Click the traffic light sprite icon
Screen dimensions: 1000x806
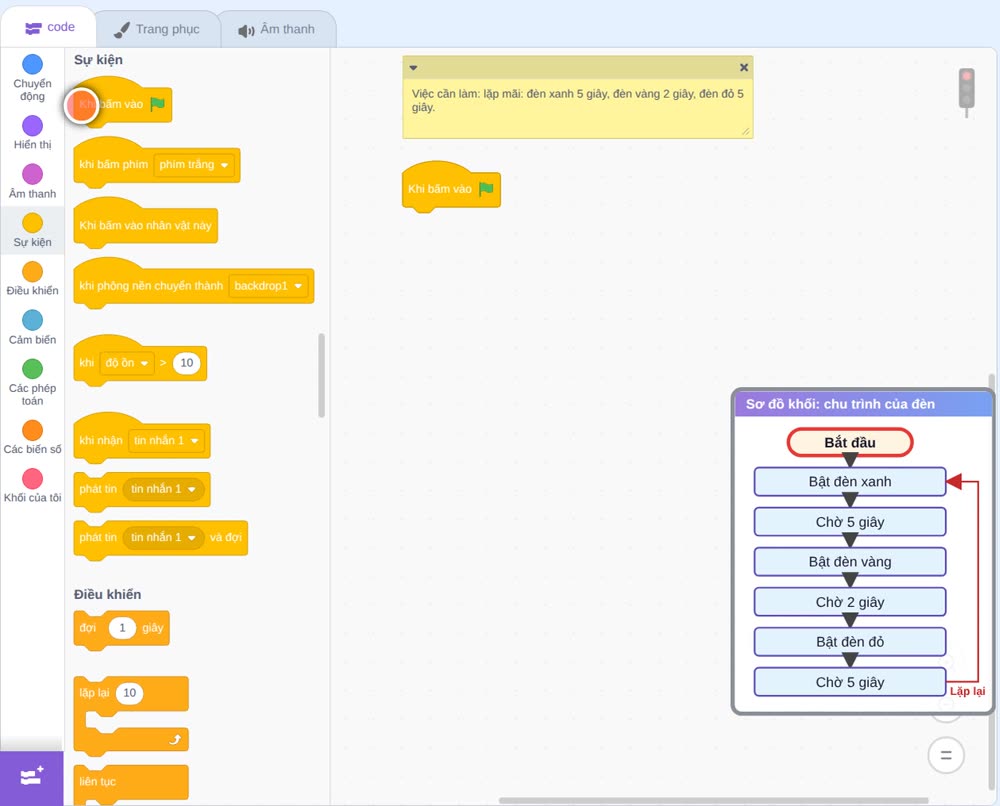pos(967,92)
